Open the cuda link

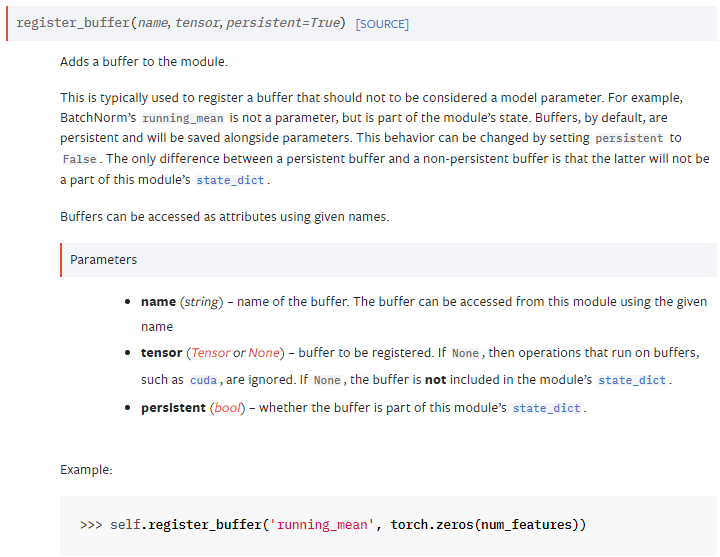click(203, 380)
